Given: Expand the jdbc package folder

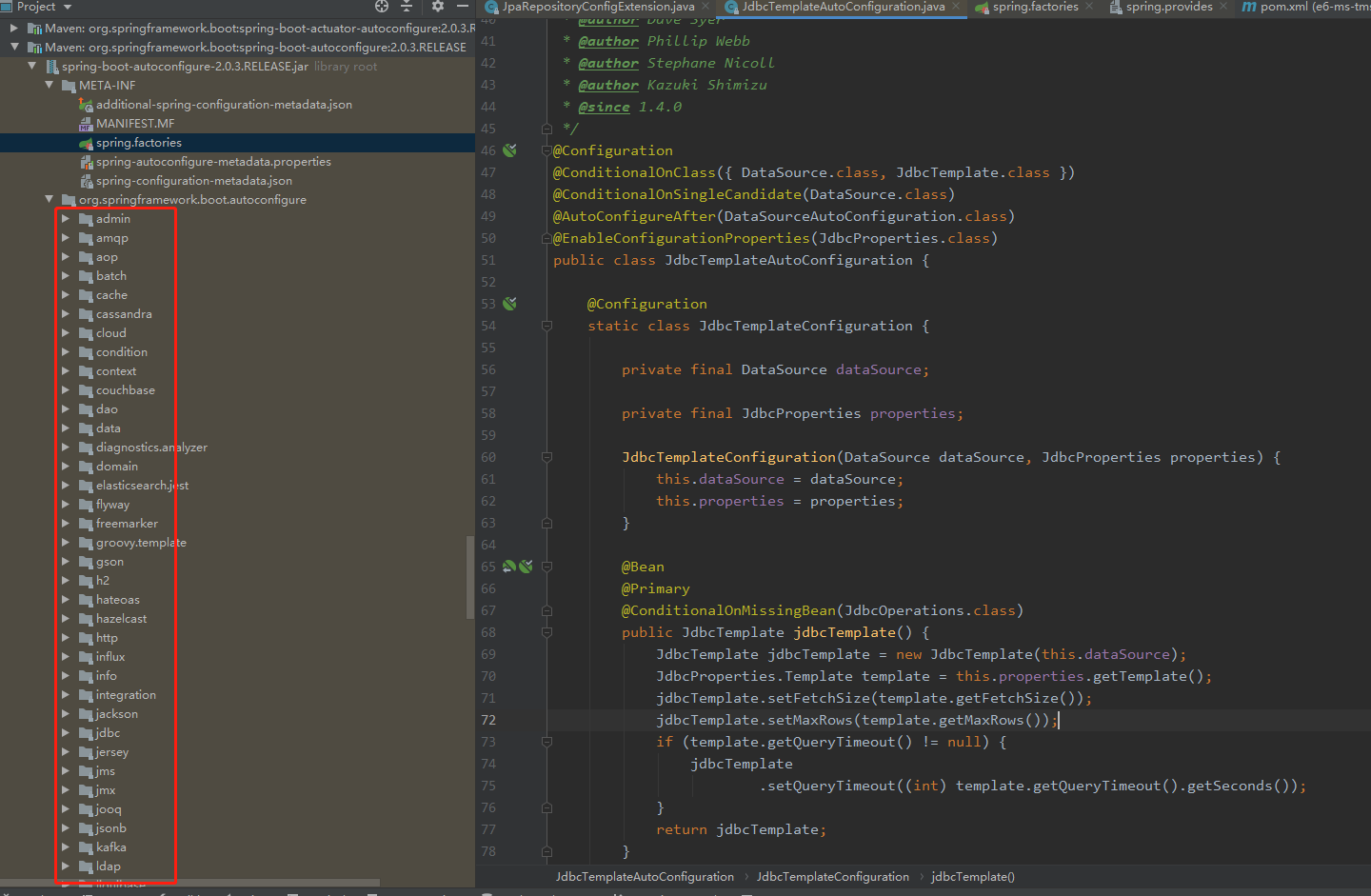Looking at the screenshot, I should point(66,733).
